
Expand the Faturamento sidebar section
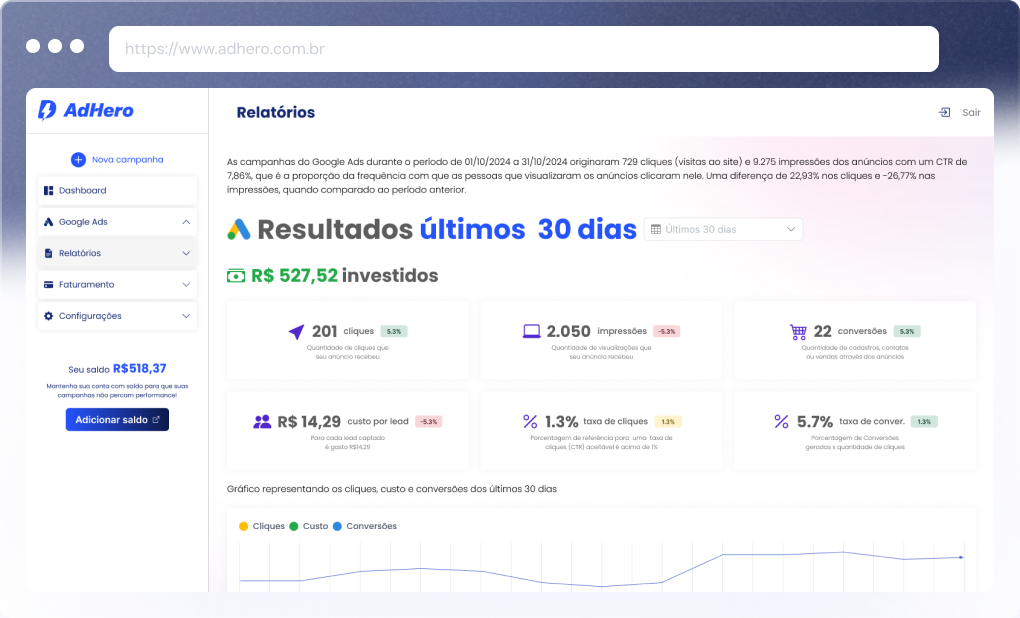tap(186, 285)
